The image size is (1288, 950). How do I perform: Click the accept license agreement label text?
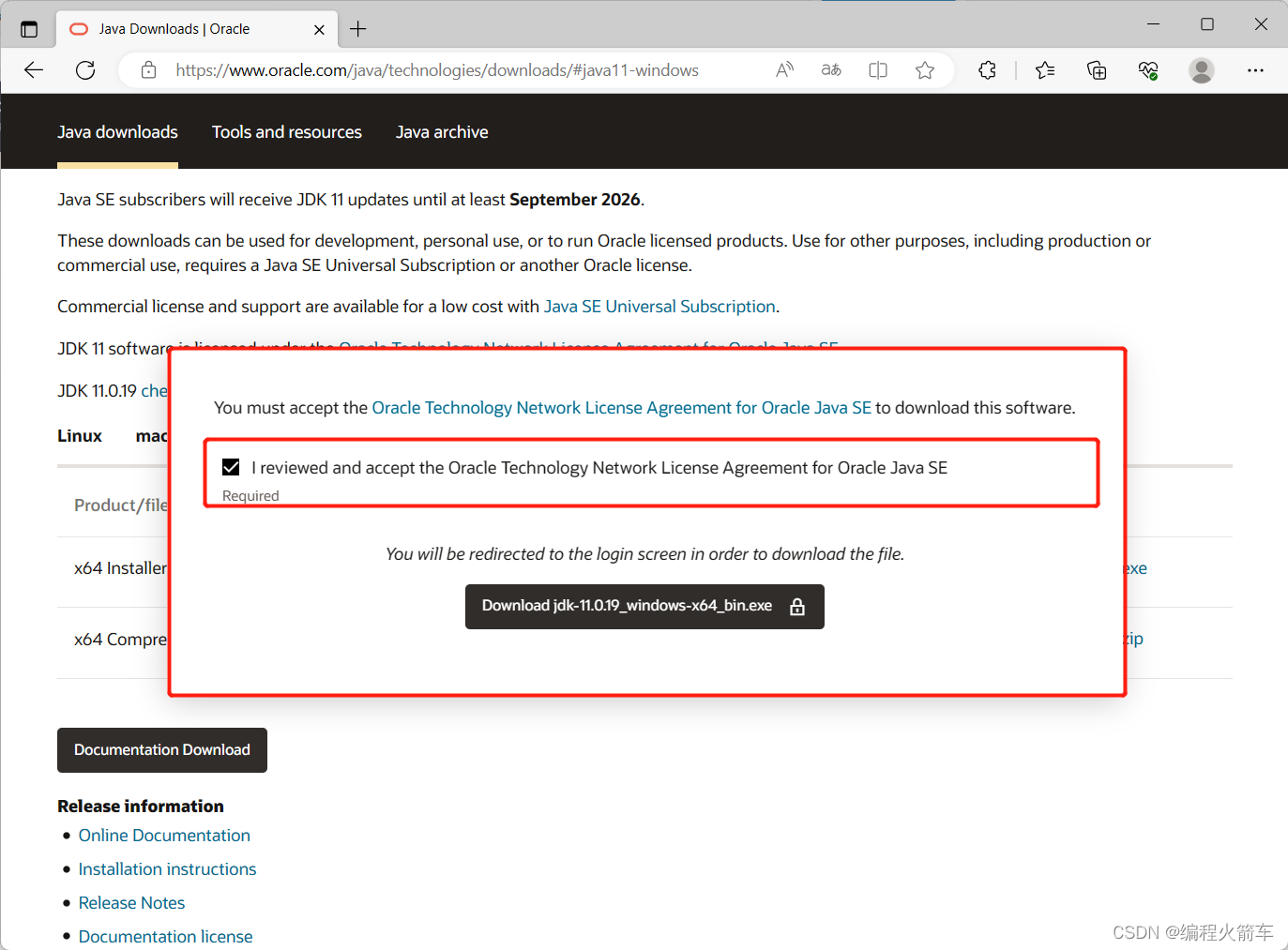point(599,468)
